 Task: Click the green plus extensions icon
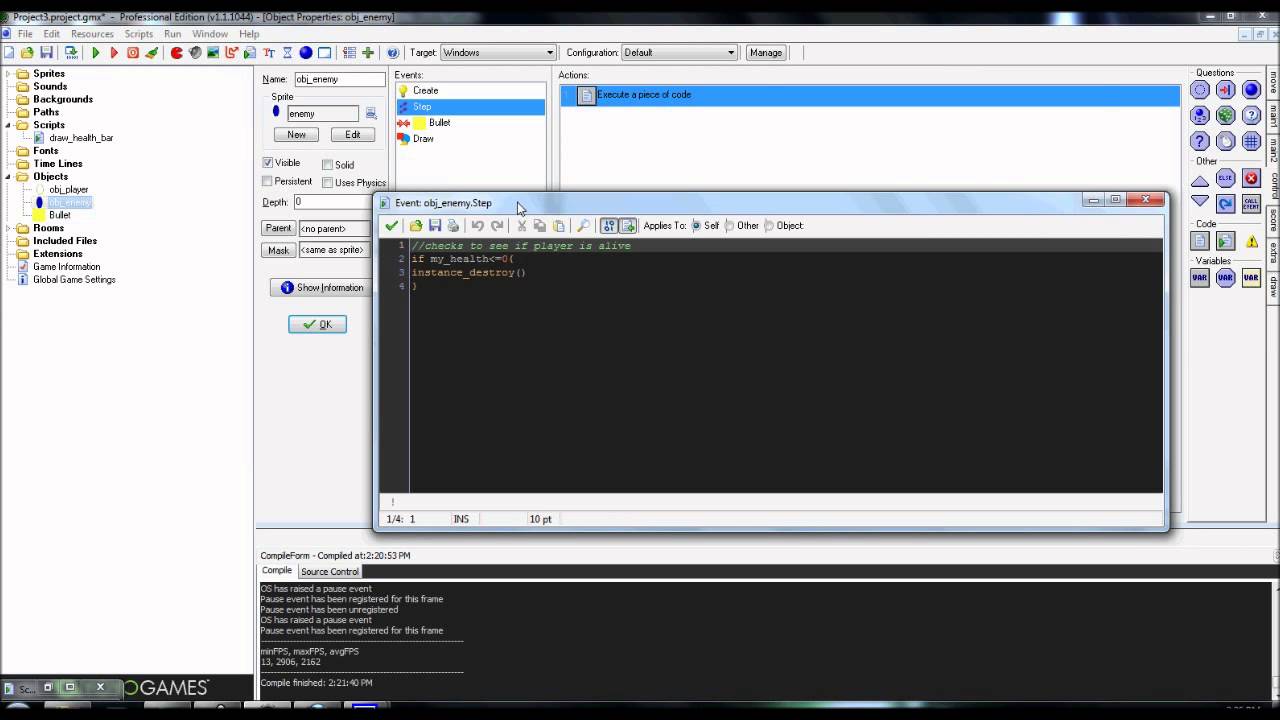pyautogui.click(x=368, y=53)
